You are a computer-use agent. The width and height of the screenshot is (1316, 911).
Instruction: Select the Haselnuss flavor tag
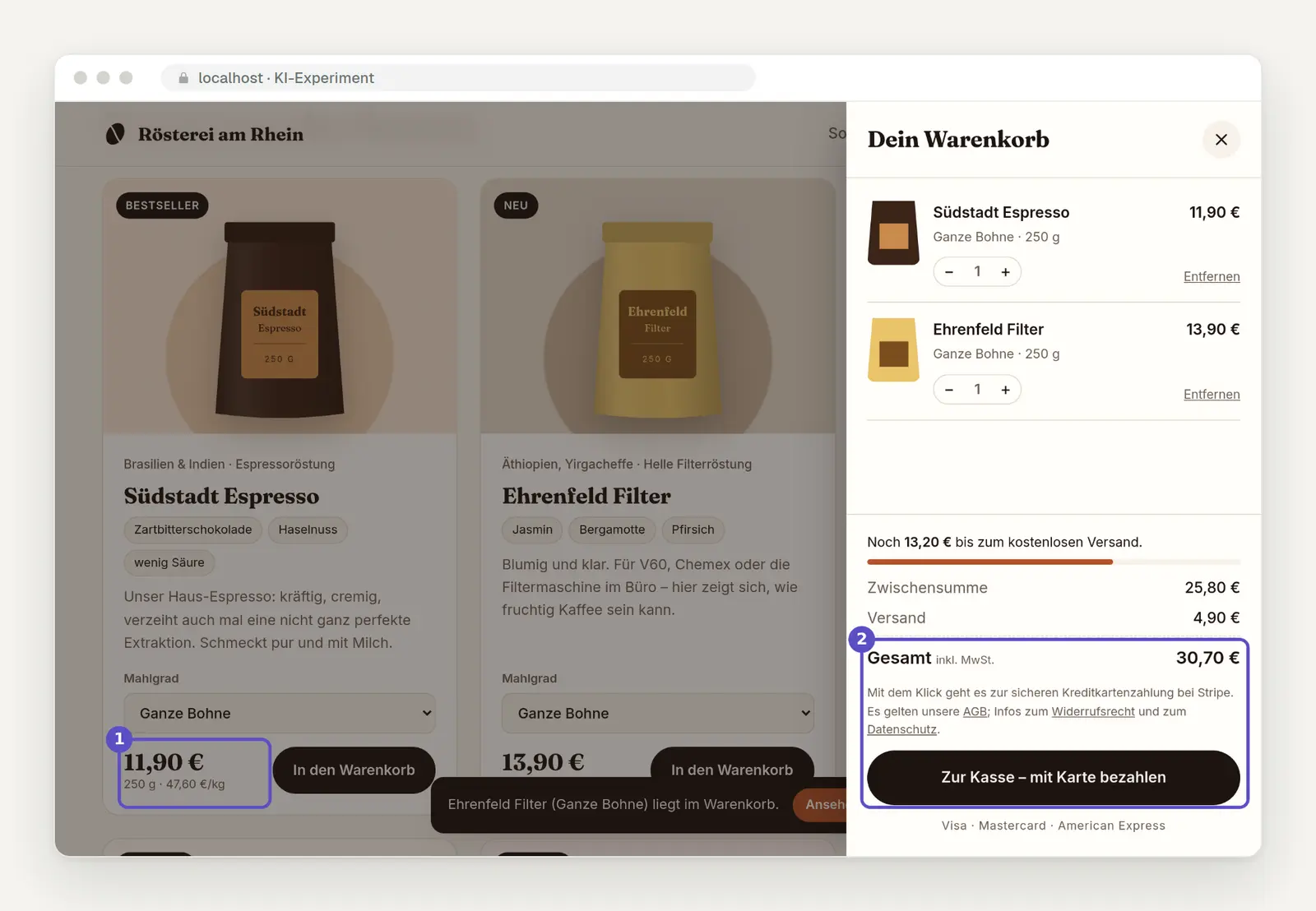click(308, 529)
